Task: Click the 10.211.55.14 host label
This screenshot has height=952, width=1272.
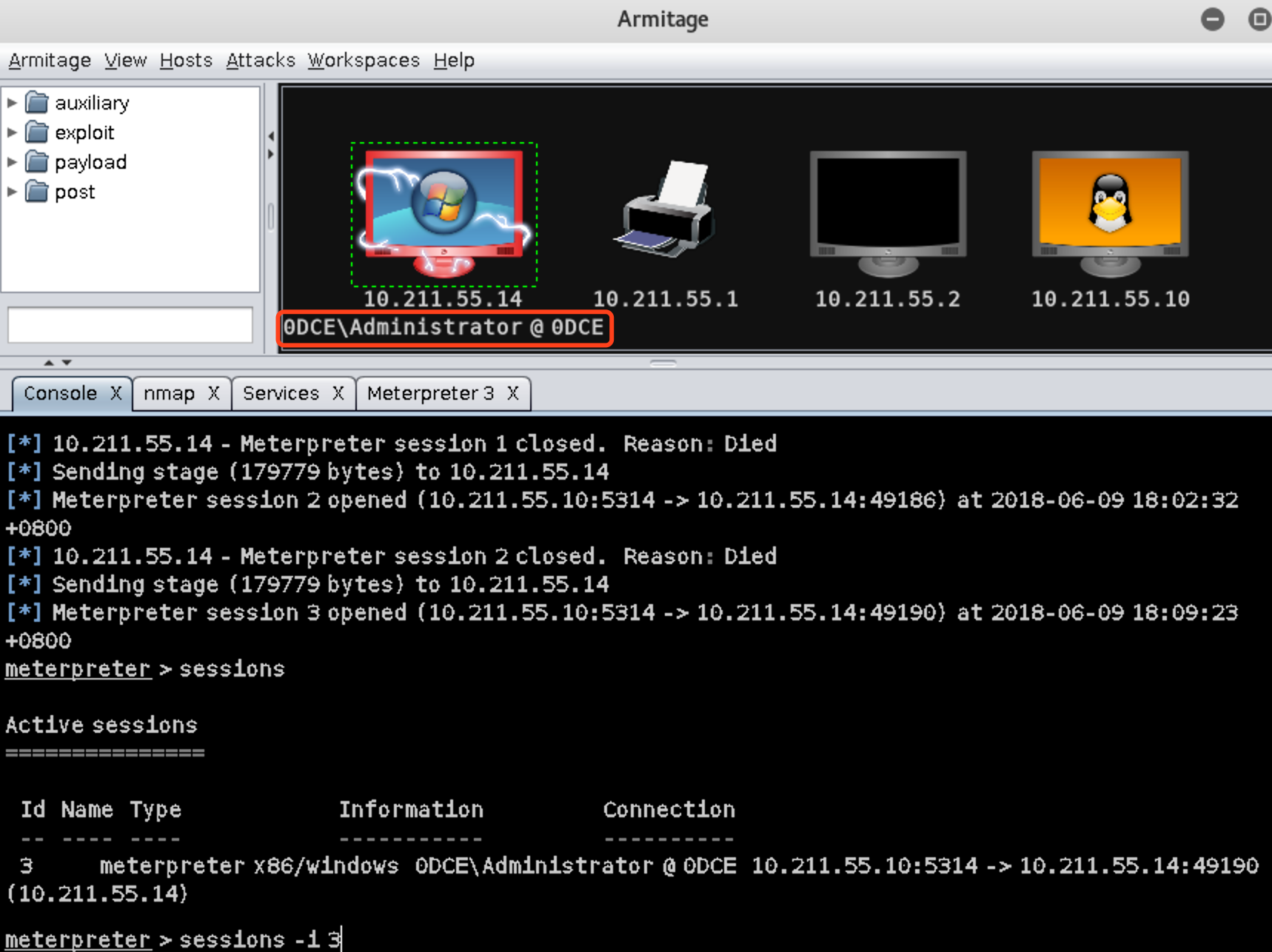Action: pyautogui.click(x=443, y=299)
